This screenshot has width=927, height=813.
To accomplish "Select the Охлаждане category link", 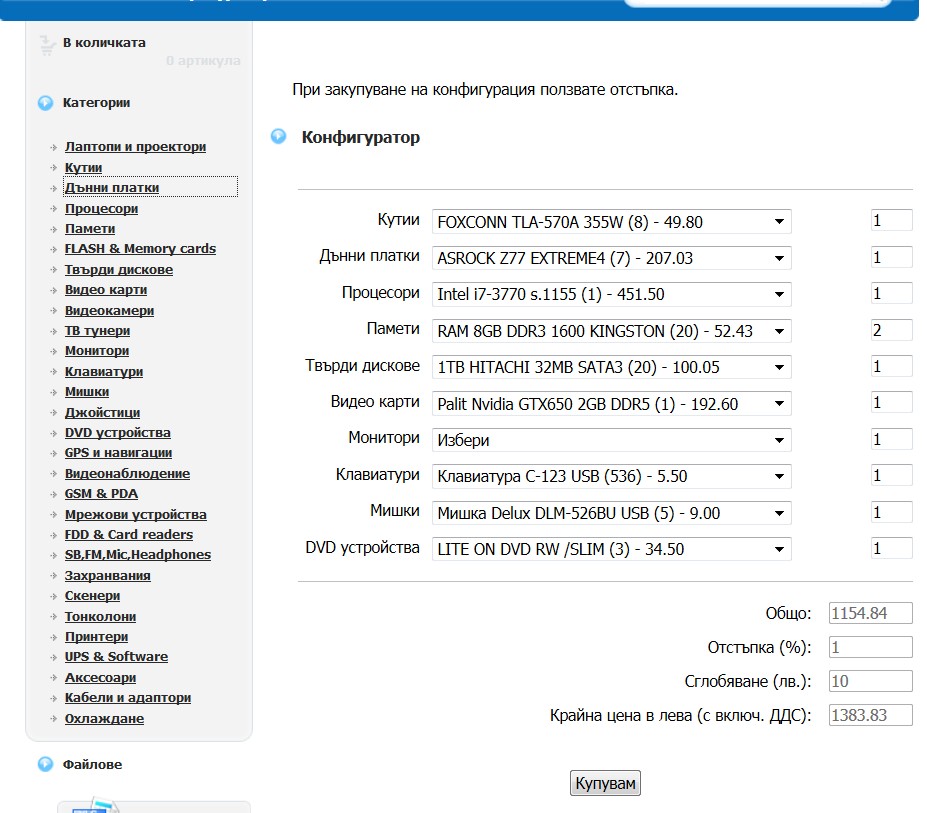I will [104, 719].
